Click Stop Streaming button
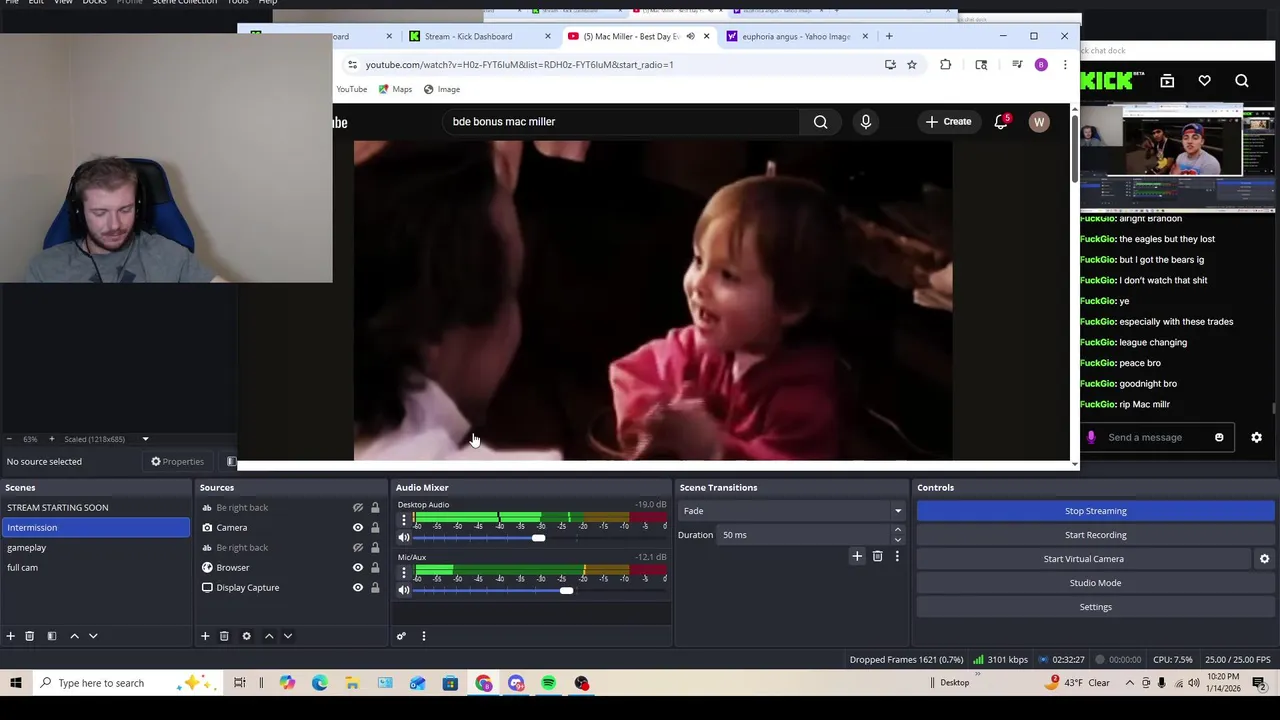Screen dimensions: 1280x720 (x=1095, y=511)
